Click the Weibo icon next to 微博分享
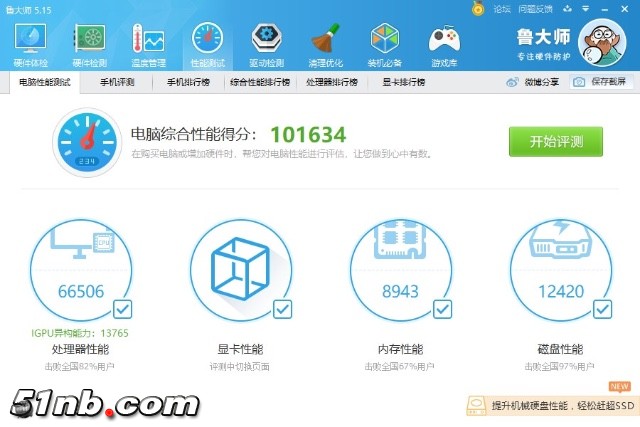 coord(512,82)
